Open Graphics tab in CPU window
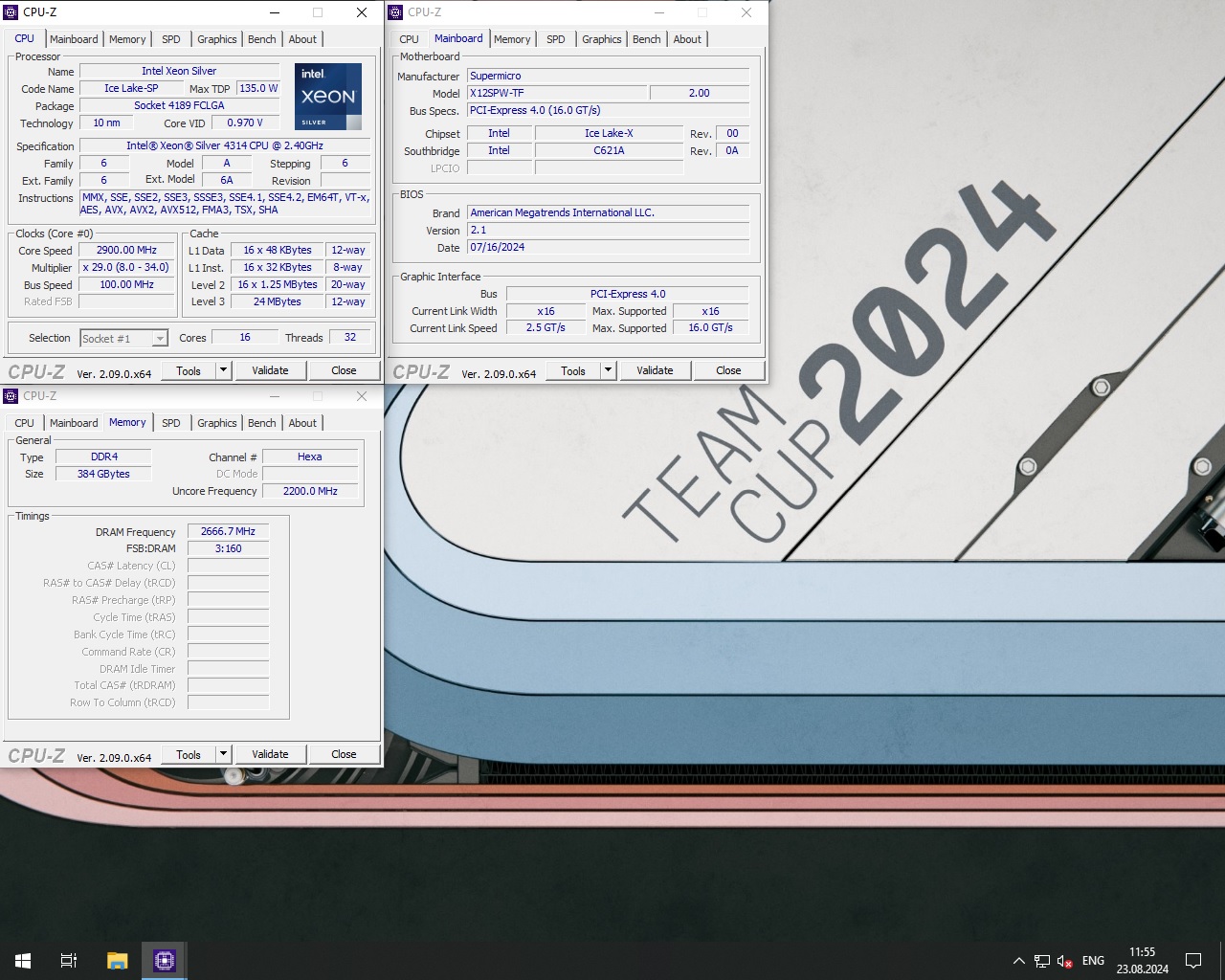Screen dimensions: 1225x980 [217, 39]
